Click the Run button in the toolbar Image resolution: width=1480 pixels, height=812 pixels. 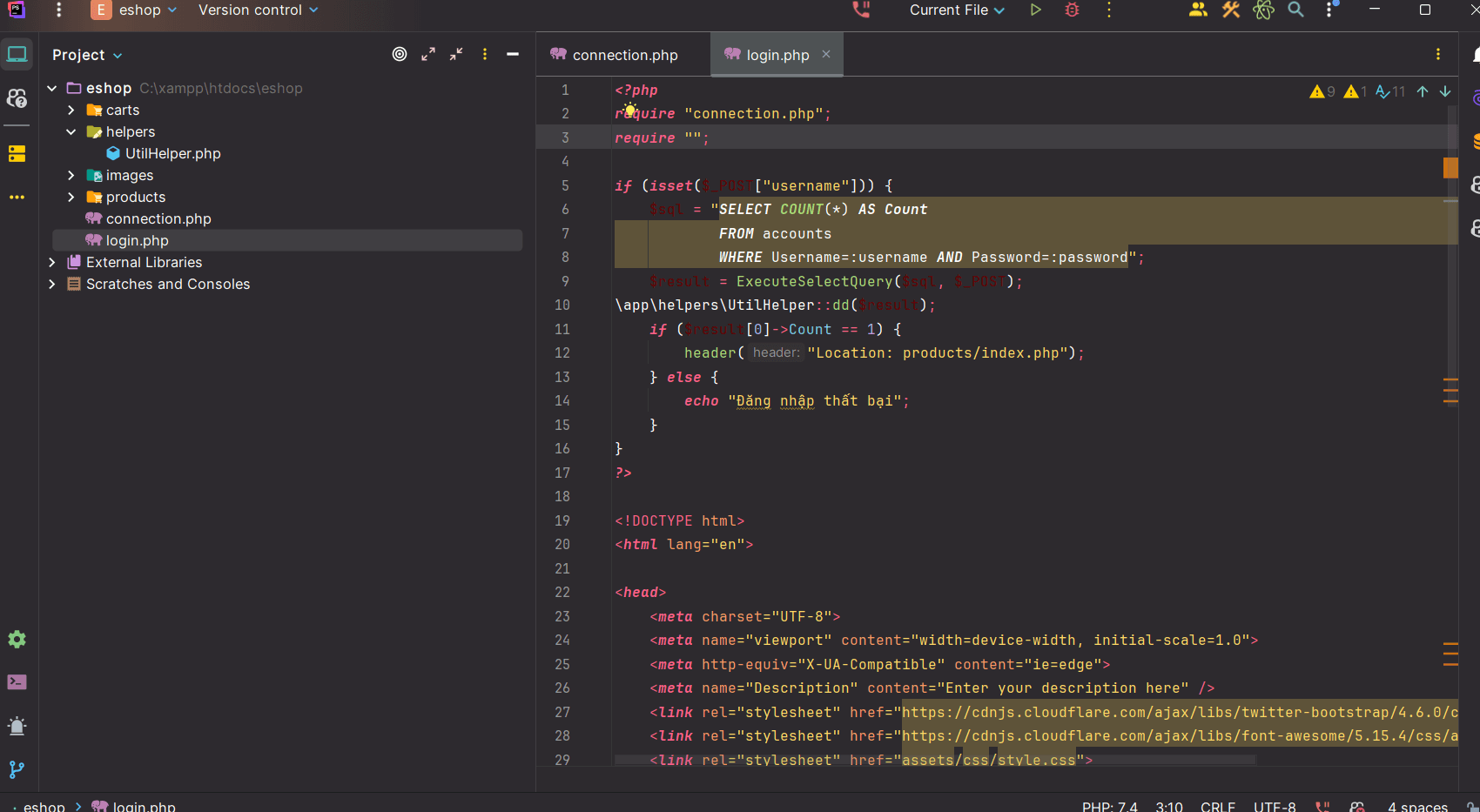(x=1035, y=10)
